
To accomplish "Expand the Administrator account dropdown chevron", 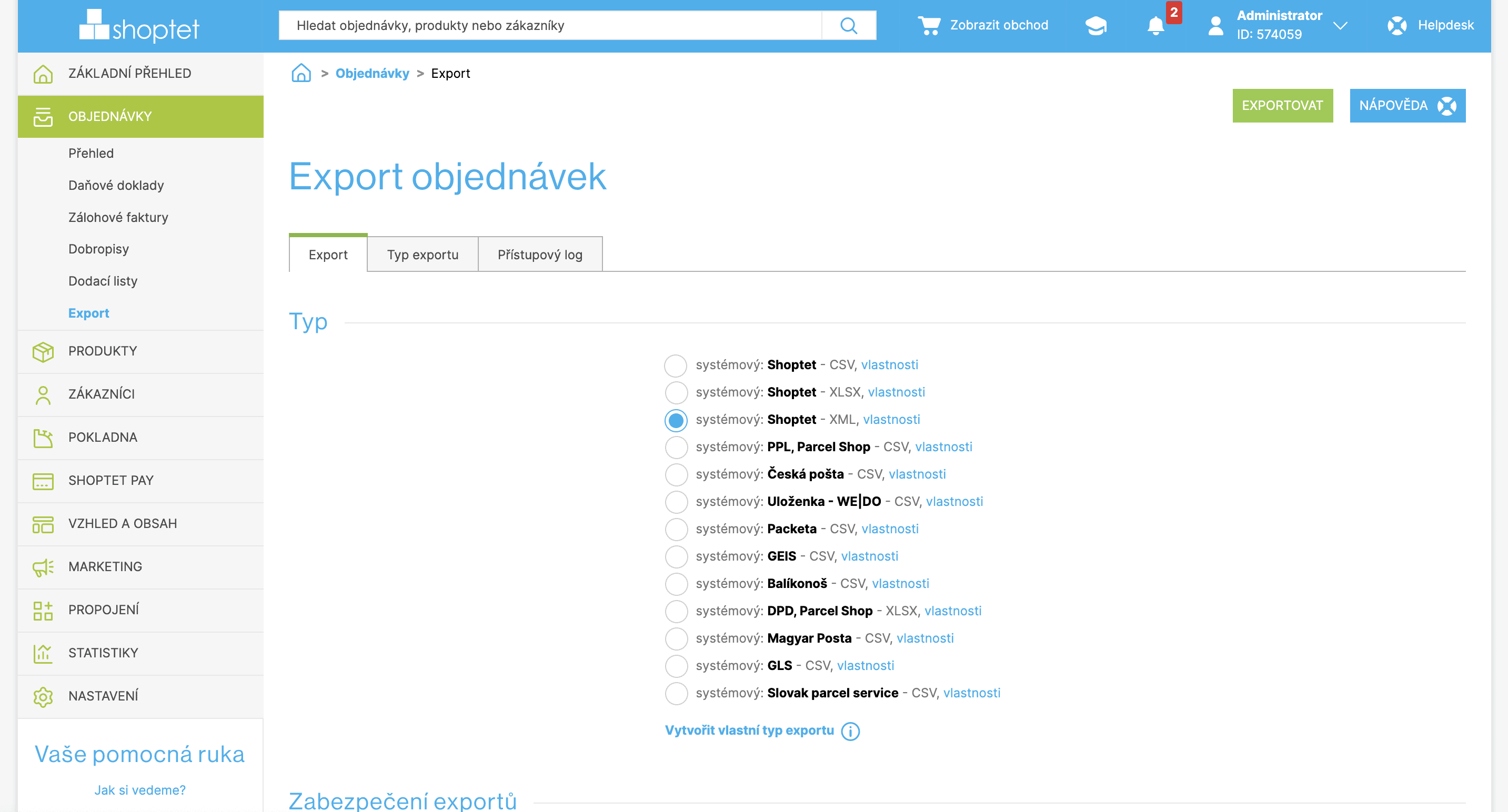I will (1340, 26).
